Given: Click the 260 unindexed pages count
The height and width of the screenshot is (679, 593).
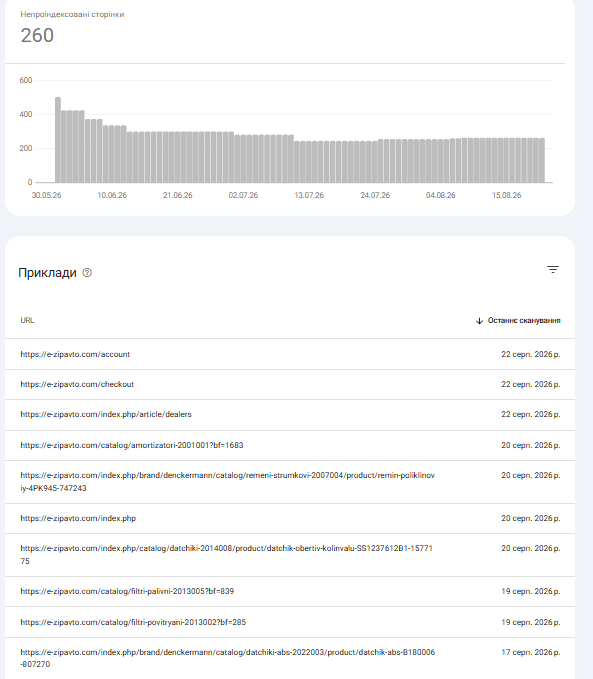Looking at the screenshot, I should [37, 36].
